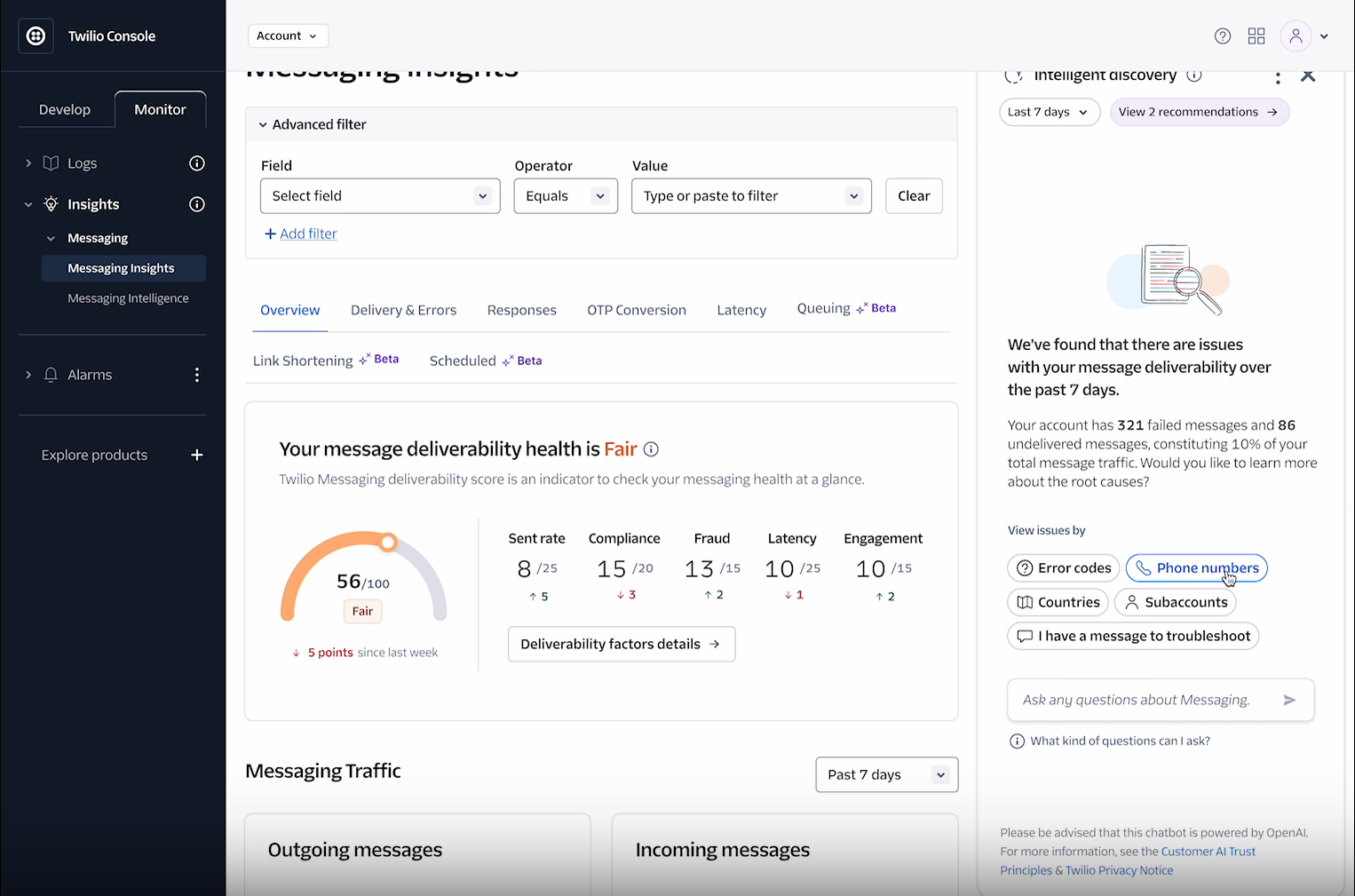Click the Intelligent discovery sparkle icon

point(1014,75)
